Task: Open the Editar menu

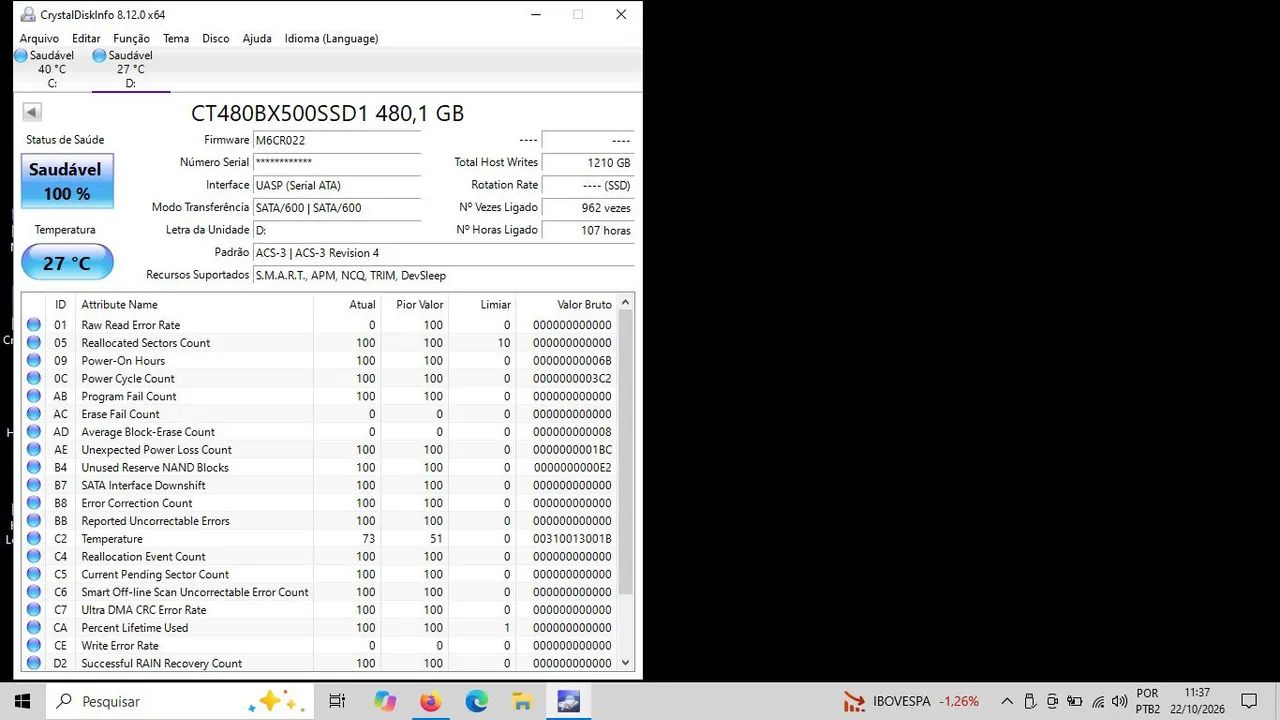Action: click(86, 38)
